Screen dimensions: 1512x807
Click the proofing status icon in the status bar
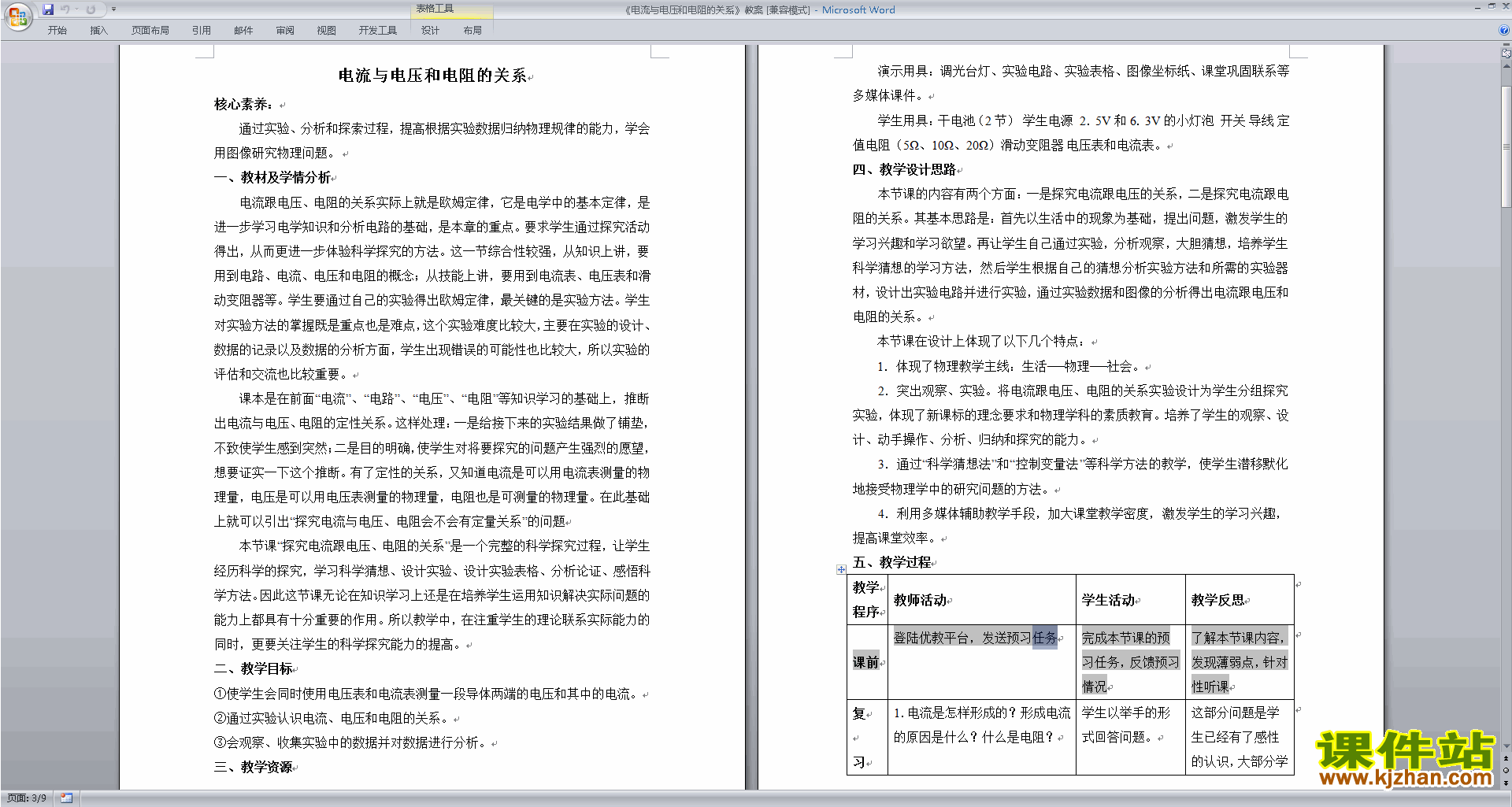click(66, 798)
